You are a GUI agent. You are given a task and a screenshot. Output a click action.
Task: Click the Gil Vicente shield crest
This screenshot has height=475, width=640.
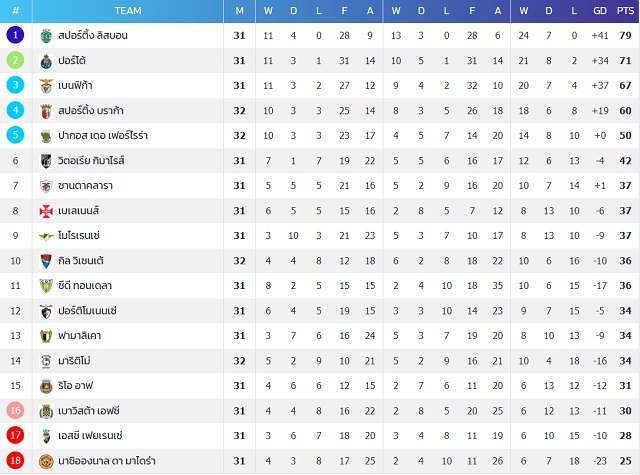click(46, 261)
